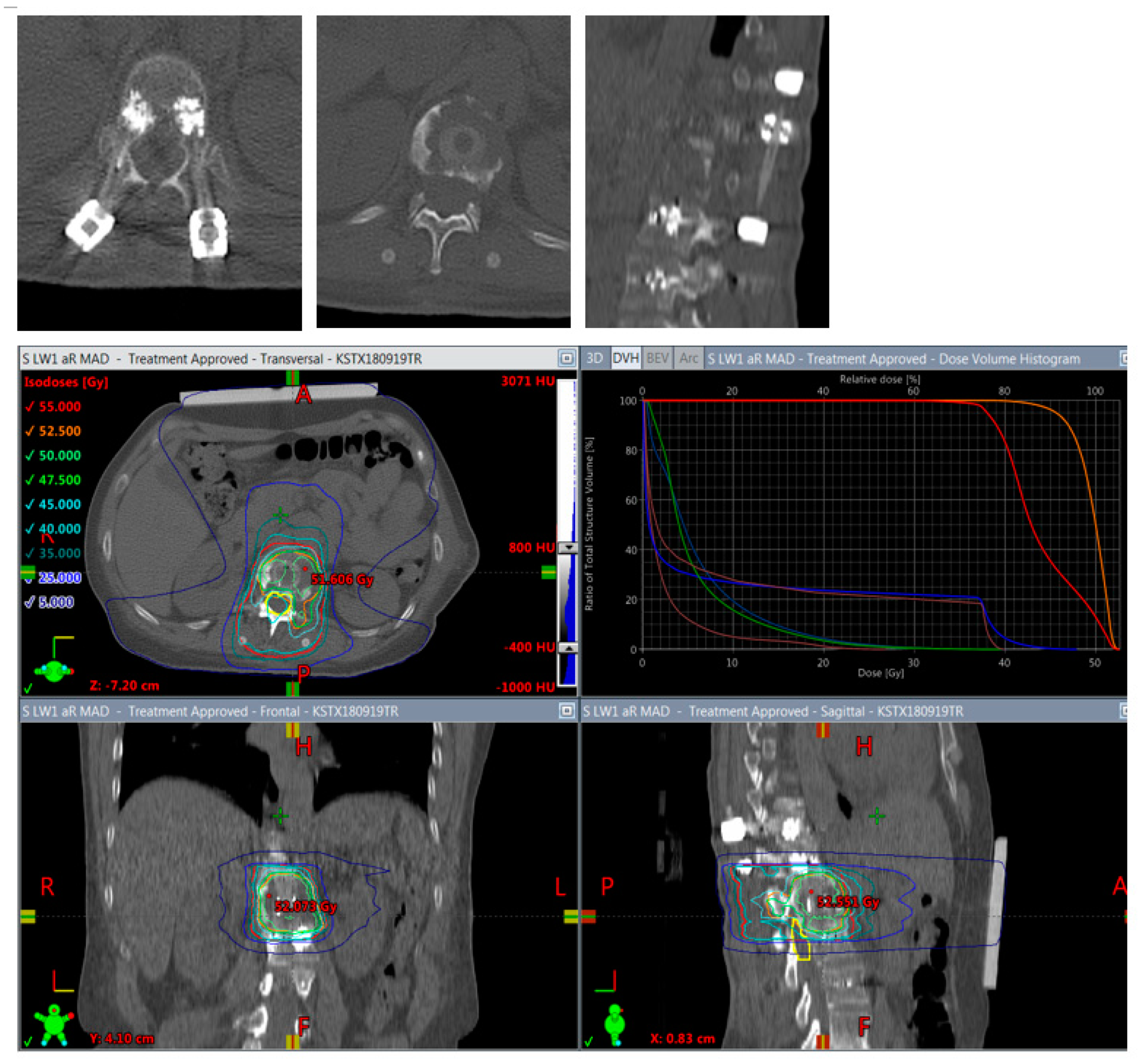Open the BEV view tab
Image resolution: width=1142 pixels, height=1064 pixels.
click(657, 358)
